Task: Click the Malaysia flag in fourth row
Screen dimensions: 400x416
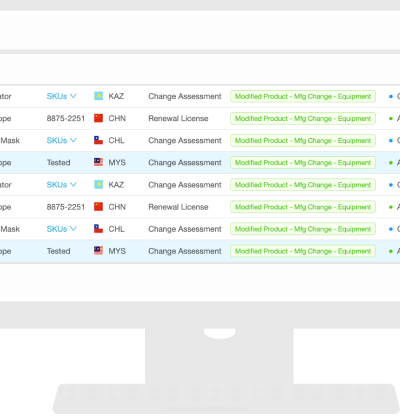Action: pos(98,162)
